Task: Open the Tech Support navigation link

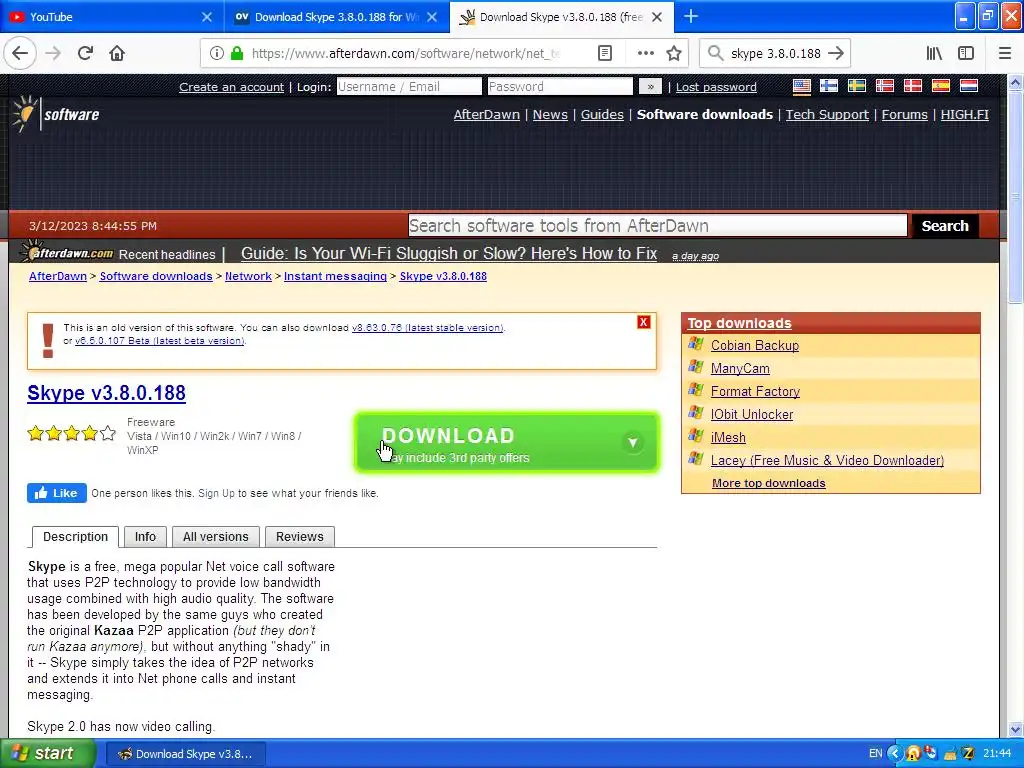Action: coord(827,114)
